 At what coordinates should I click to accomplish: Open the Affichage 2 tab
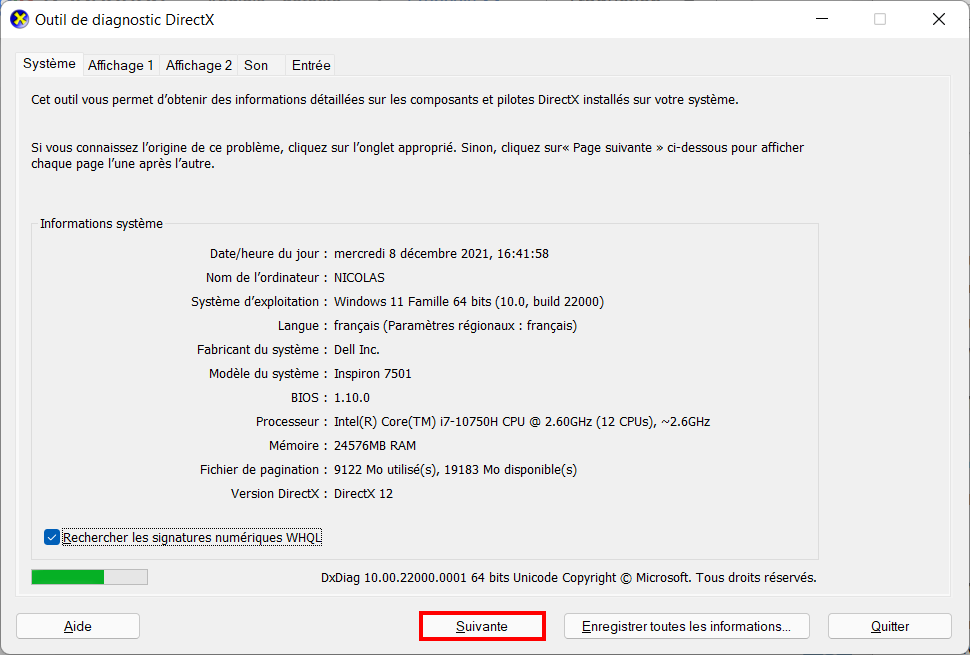coord(199,66)
